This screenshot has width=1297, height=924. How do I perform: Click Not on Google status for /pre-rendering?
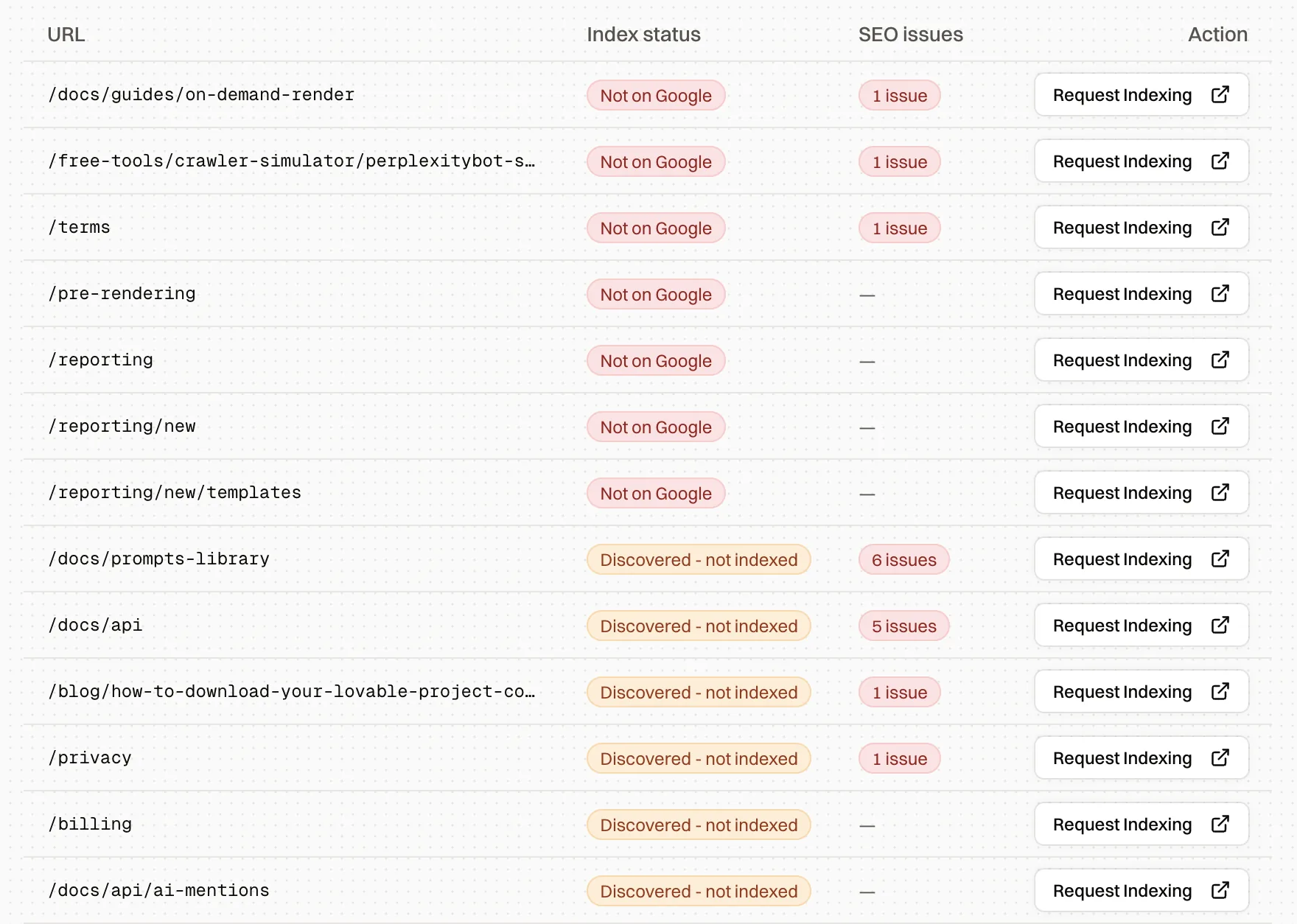(x=656, y=295)
